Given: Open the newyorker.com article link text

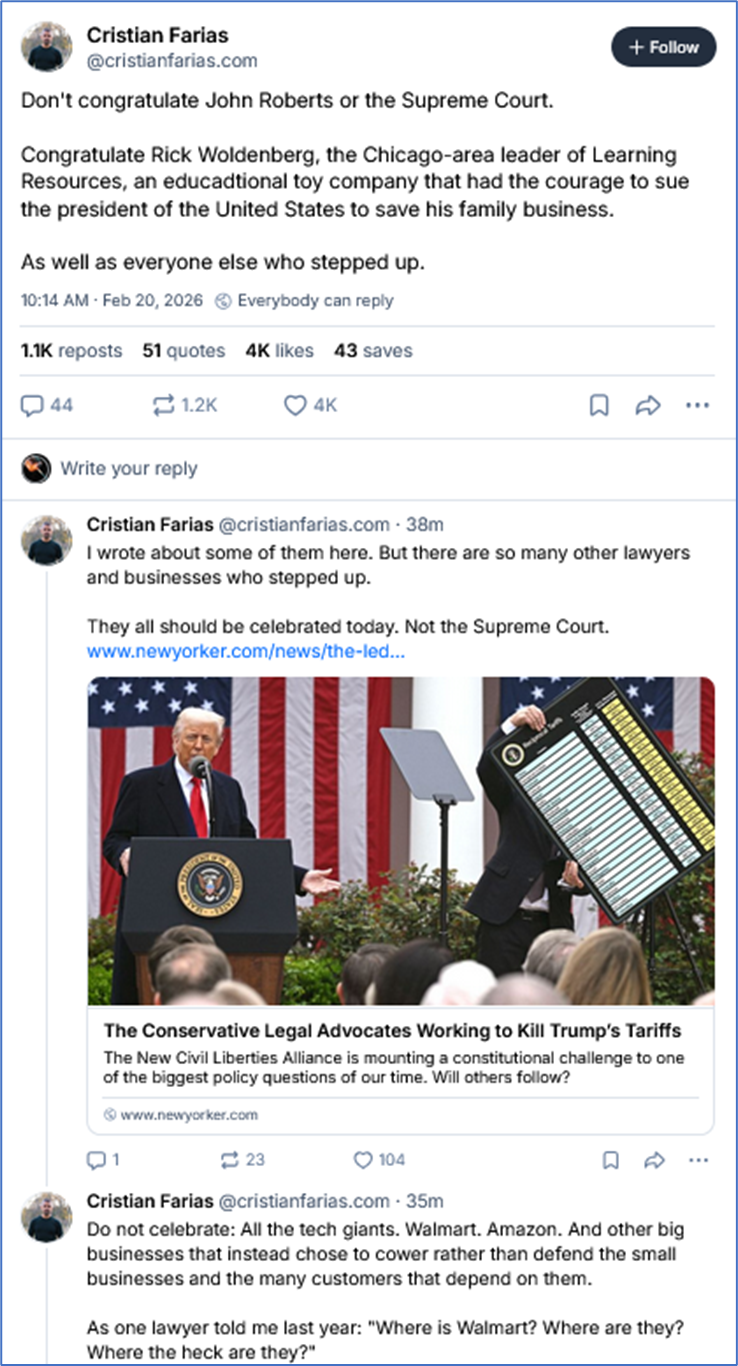Looking at the screenshot, I should click(x=231, y=650).
